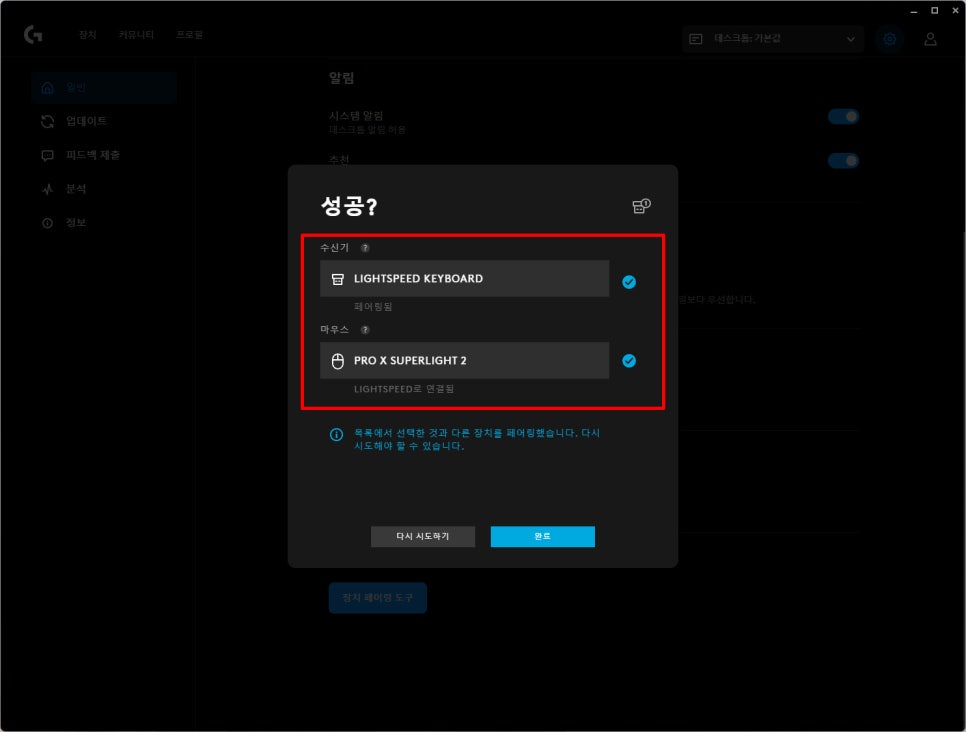Click the help icon next to 수신기
This screenshot has height=732, width=966.
pos(365,248)
